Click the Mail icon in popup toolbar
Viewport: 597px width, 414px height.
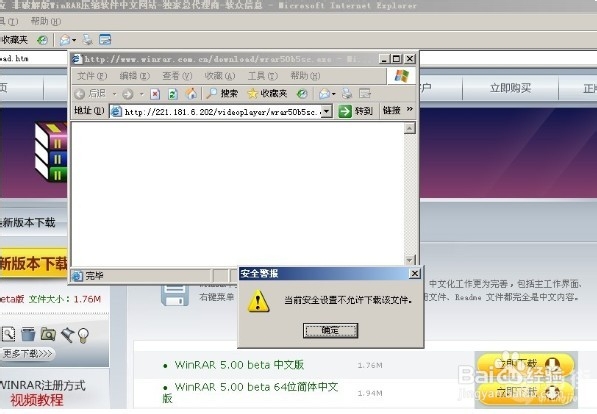324,94
